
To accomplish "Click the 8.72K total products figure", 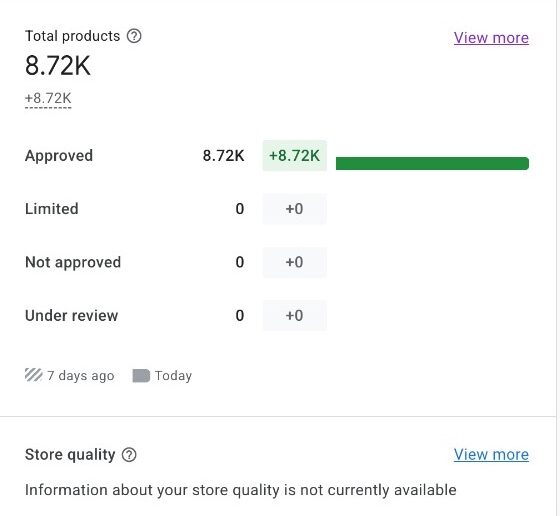I will 58,66.
